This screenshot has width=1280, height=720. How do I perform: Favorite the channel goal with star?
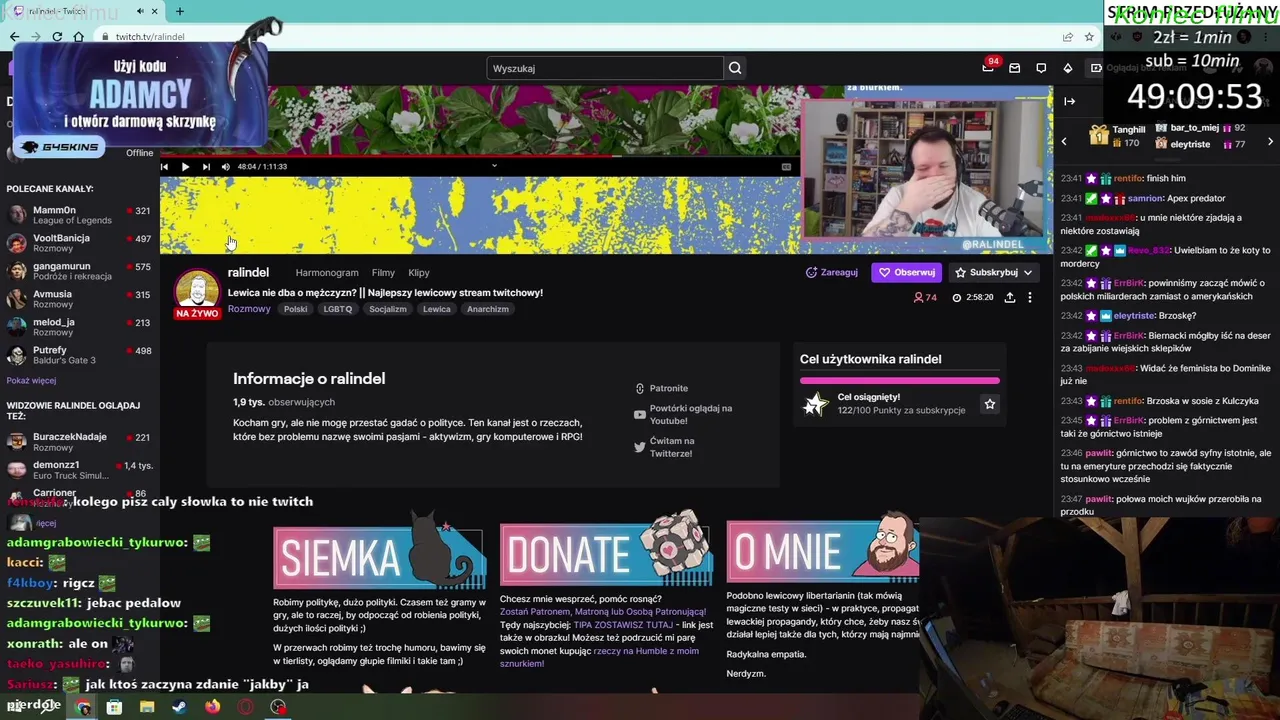pos(990,404)
